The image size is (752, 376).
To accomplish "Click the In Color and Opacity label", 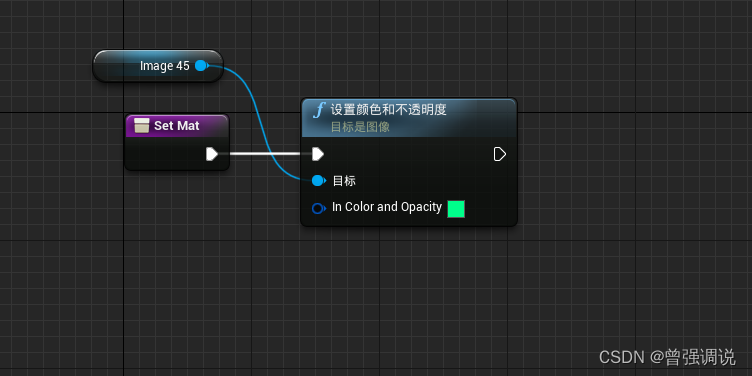I will click(387, 207).
